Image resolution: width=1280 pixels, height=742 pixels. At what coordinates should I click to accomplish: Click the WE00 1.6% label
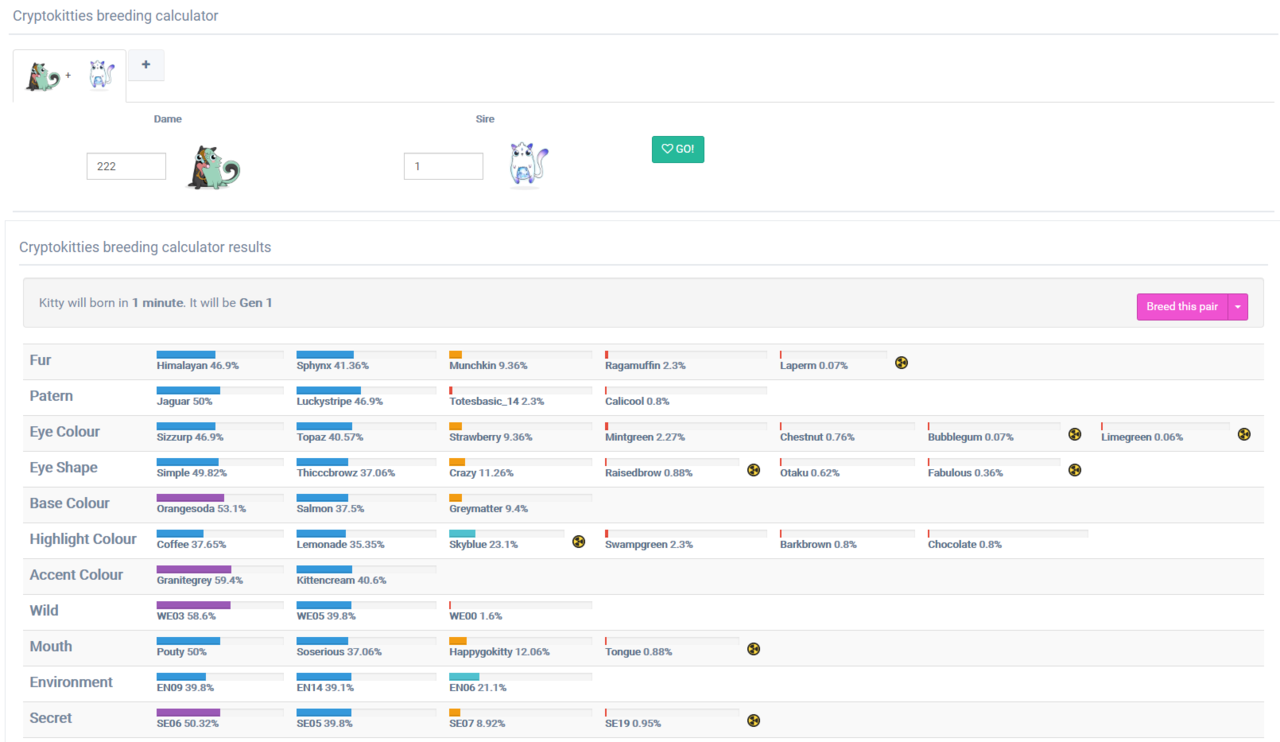(x=475, y=616)
